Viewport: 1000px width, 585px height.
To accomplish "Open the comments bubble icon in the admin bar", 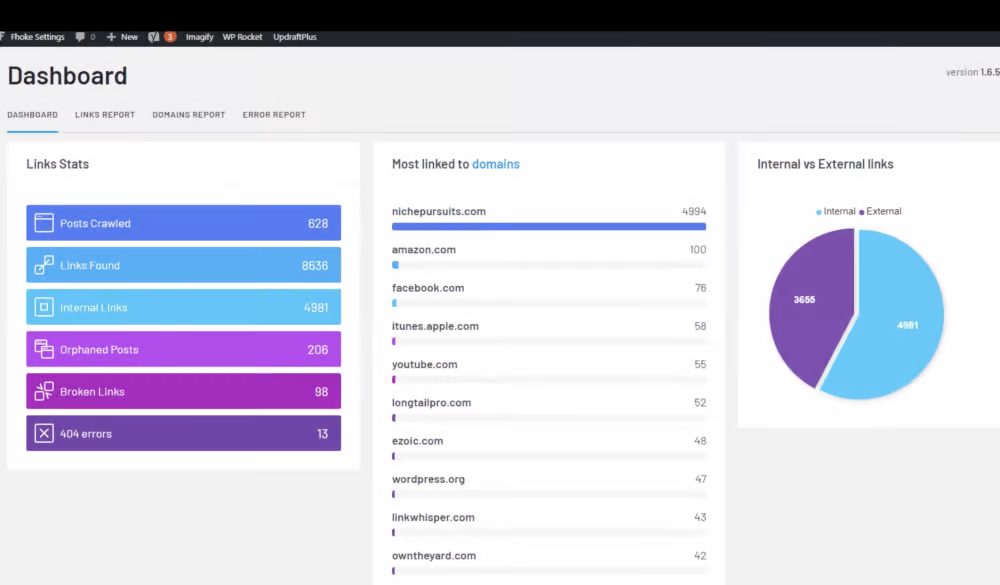I will [x=80, y=37].
